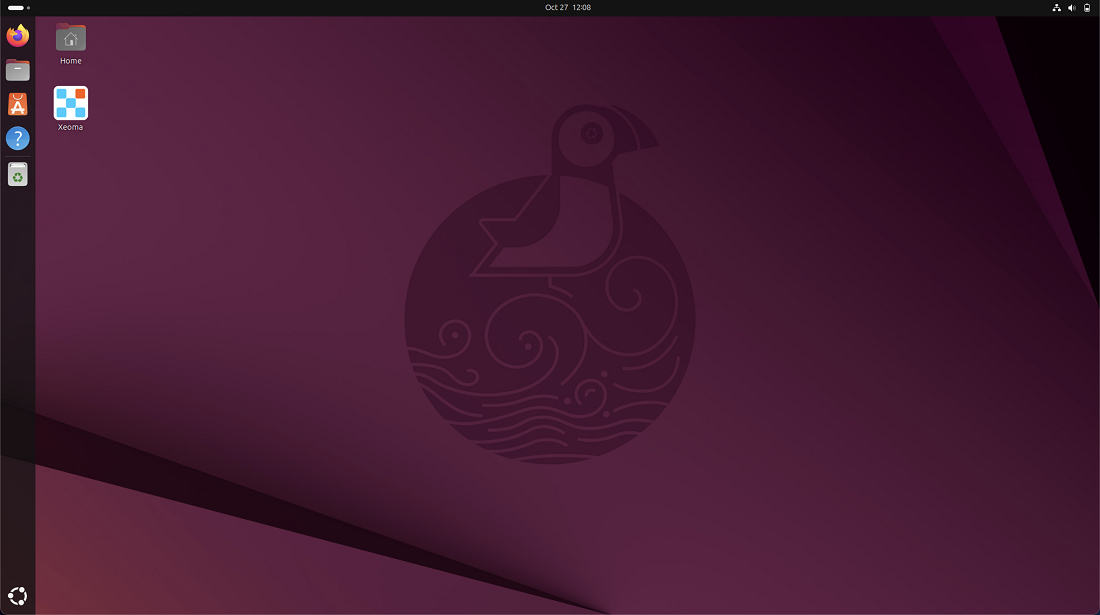Select the Xeoma desktop icon
The height and width of the screenshot is (615, 1100).
coord(70,103)
